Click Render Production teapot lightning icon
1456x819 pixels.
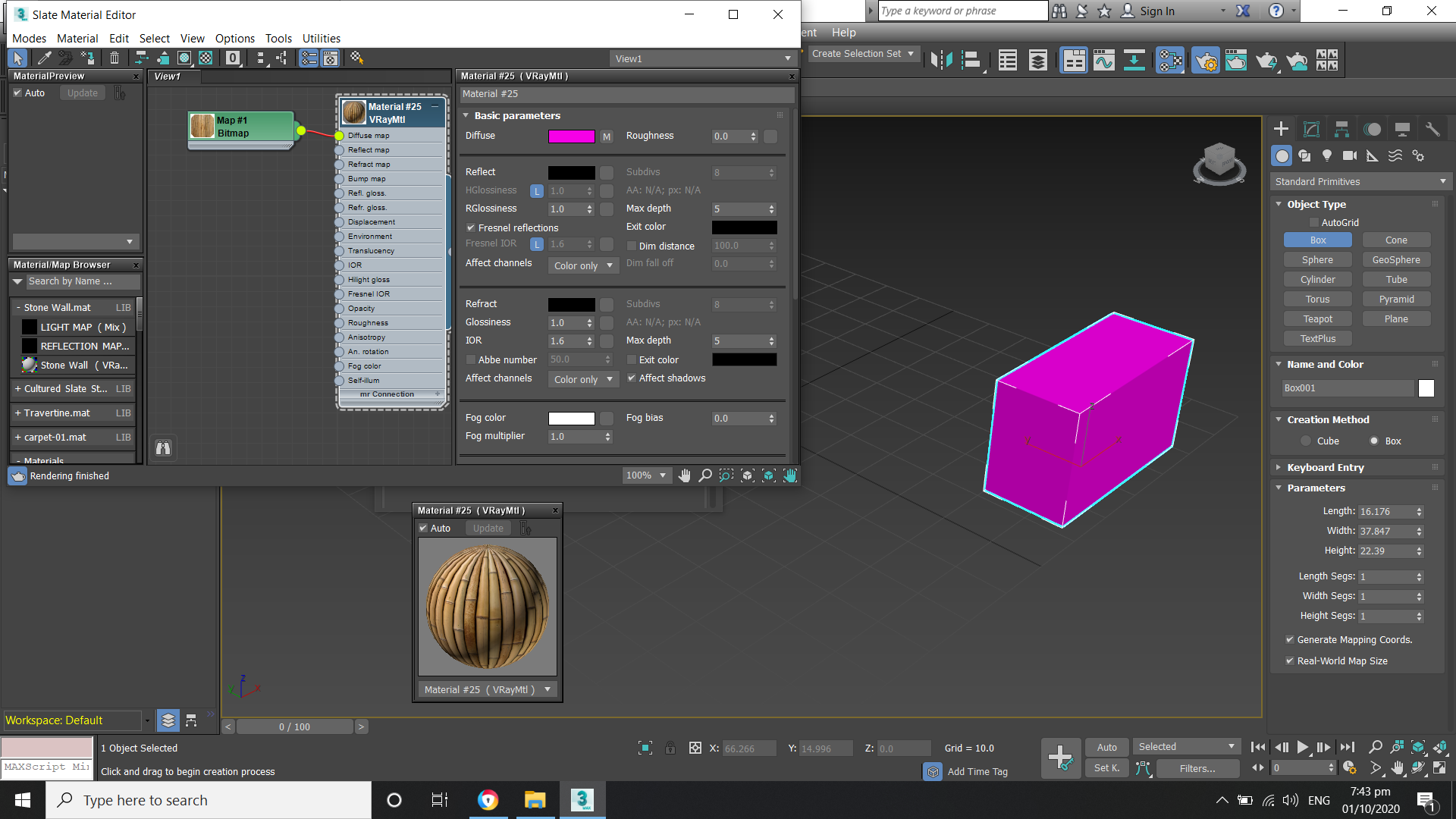(x=1266, y=60)
